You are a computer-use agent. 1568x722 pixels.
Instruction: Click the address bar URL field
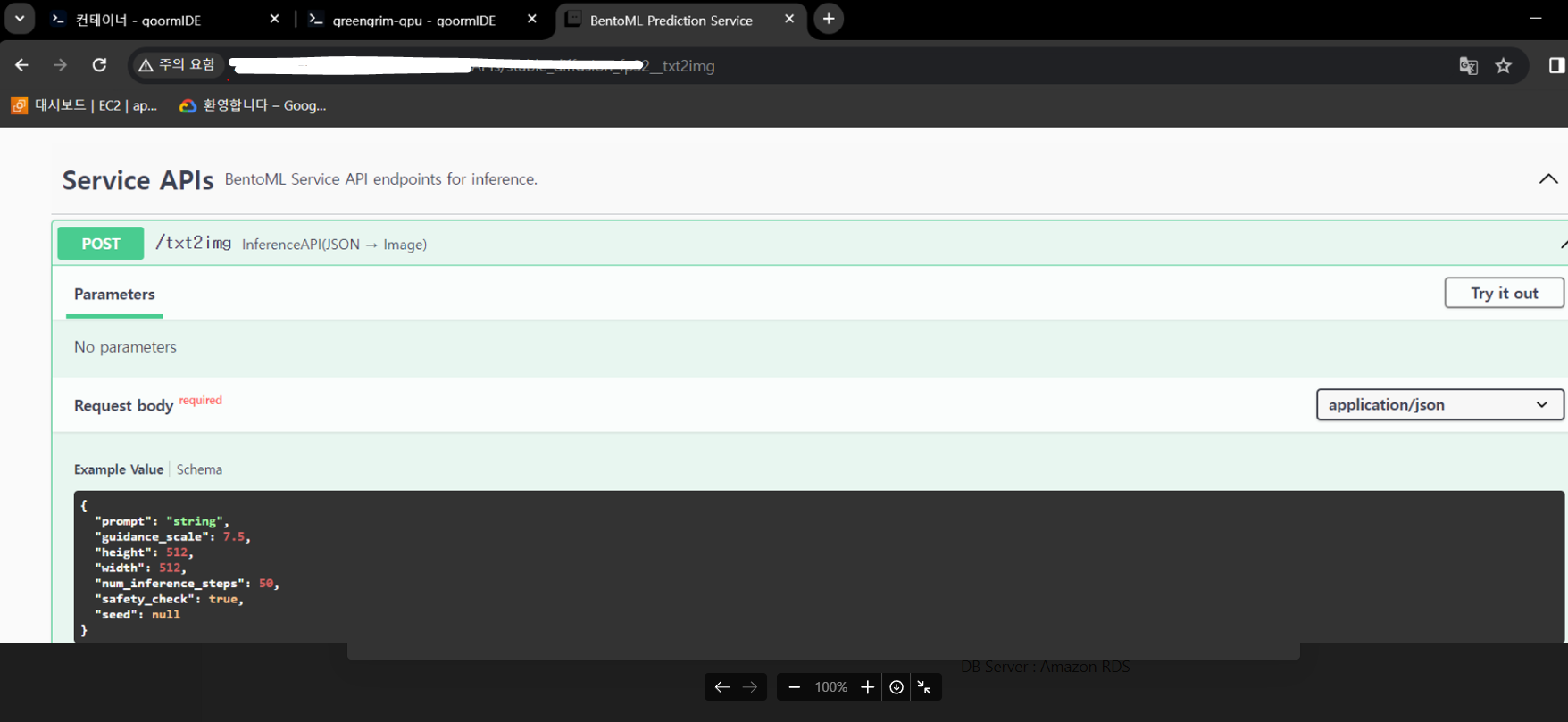tap(830, 66)
